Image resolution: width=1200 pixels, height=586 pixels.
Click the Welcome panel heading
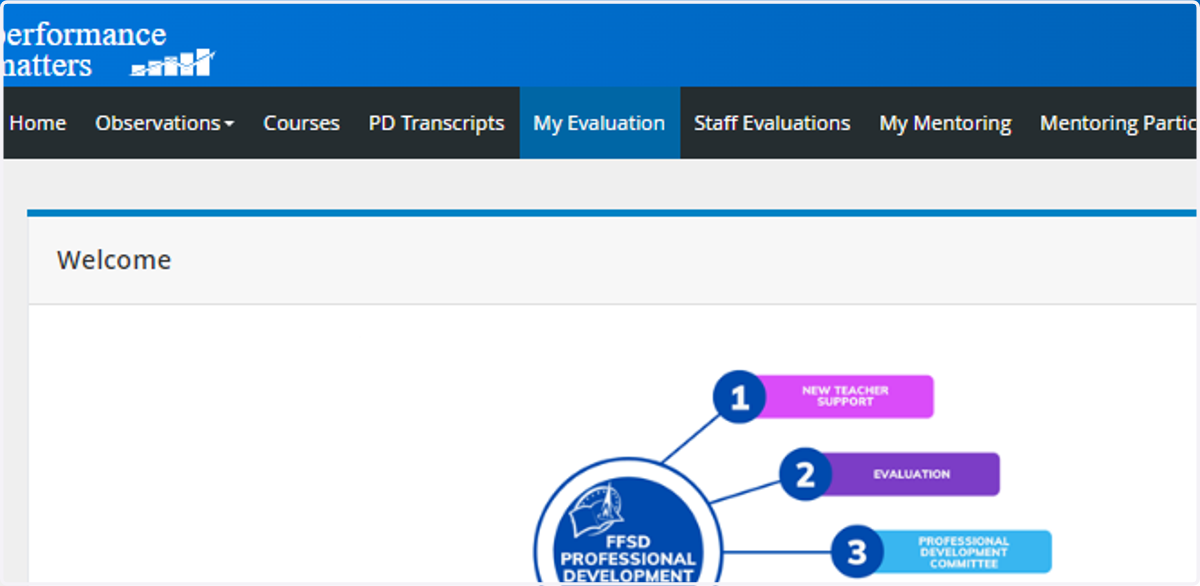click(x=114, y=260)
